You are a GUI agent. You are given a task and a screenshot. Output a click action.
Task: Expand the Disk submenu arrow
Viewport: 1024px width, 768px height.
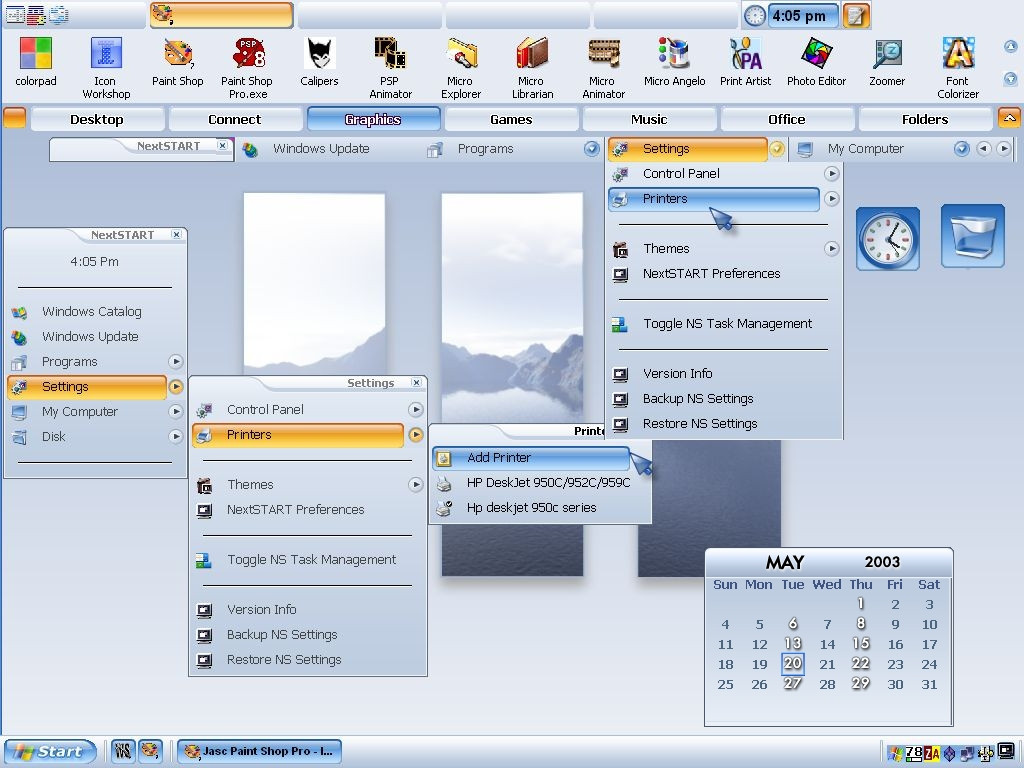point(175,436)
